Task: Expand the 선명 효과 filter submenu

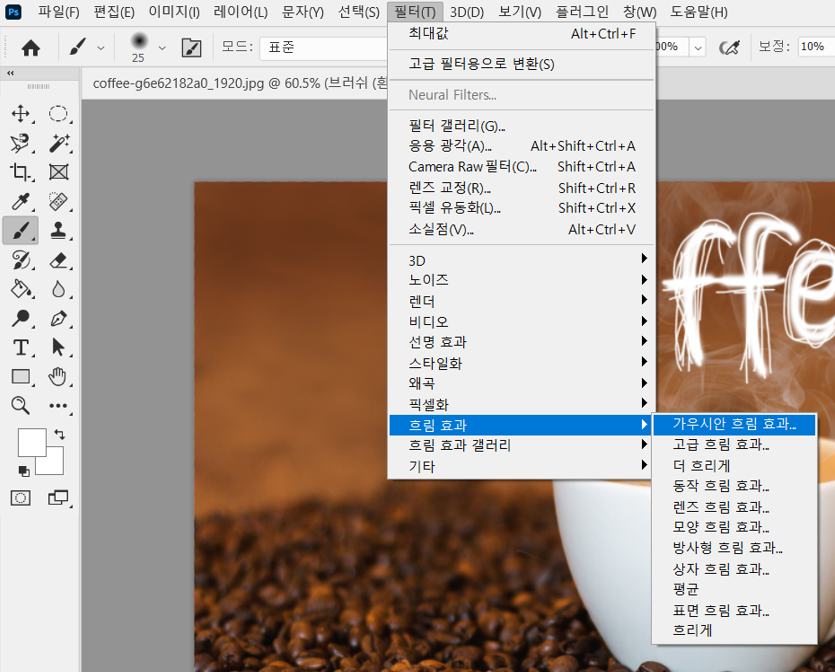Action: pyautogui.click(x=522, y=342)
